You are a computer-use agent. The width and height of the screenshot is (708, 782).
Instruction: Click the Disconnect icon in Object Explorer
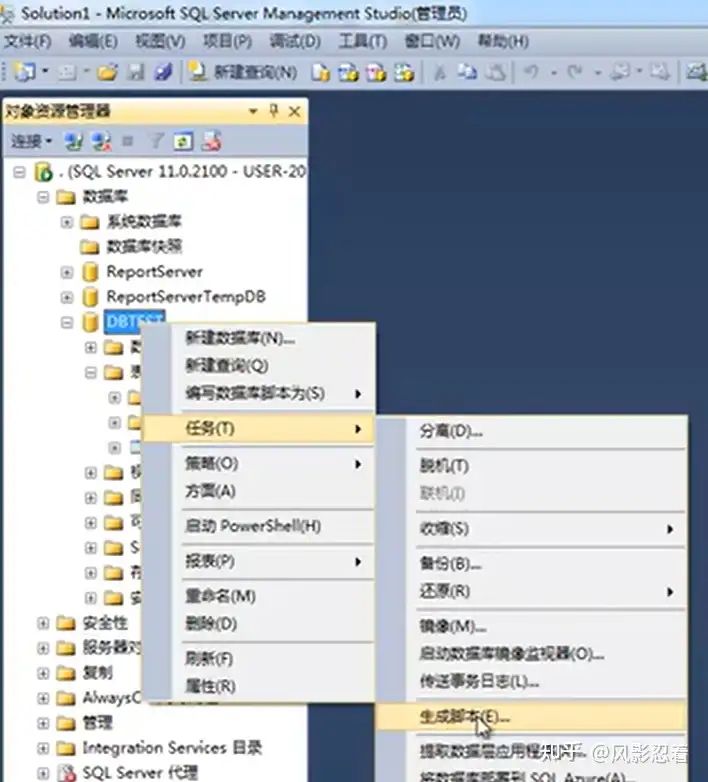pyautogui.click(x=101, y=142)
